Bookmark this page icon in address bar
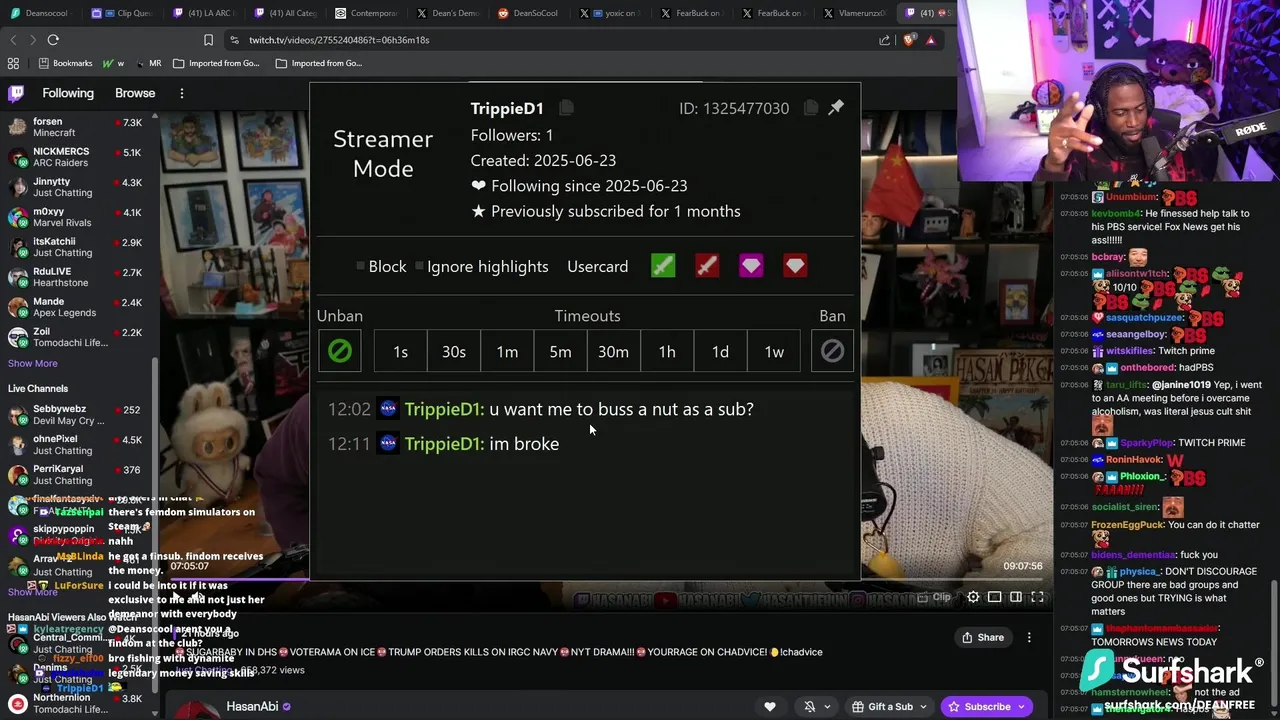 (x=208, y=40)
